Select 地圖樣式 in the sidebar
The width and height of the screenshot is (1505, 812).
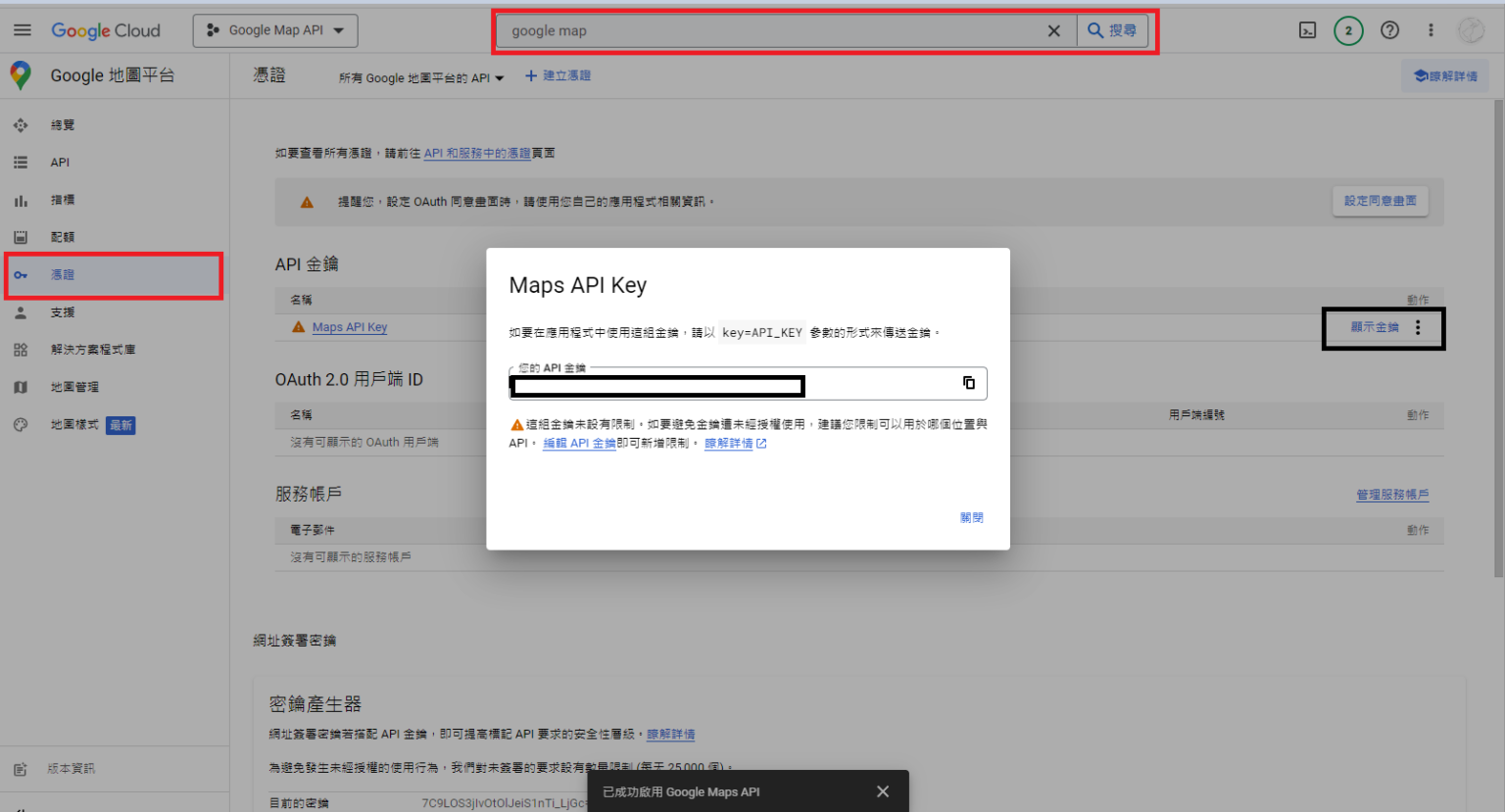(73, 424)
